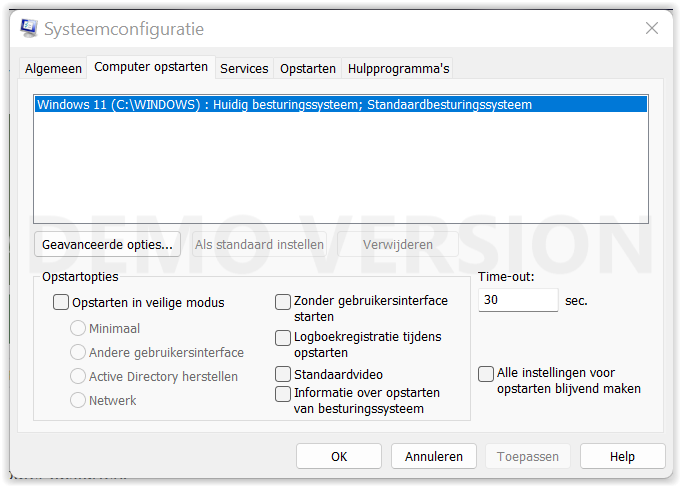Toggle Informatie over opstarten van besturingssysteem

283,394
